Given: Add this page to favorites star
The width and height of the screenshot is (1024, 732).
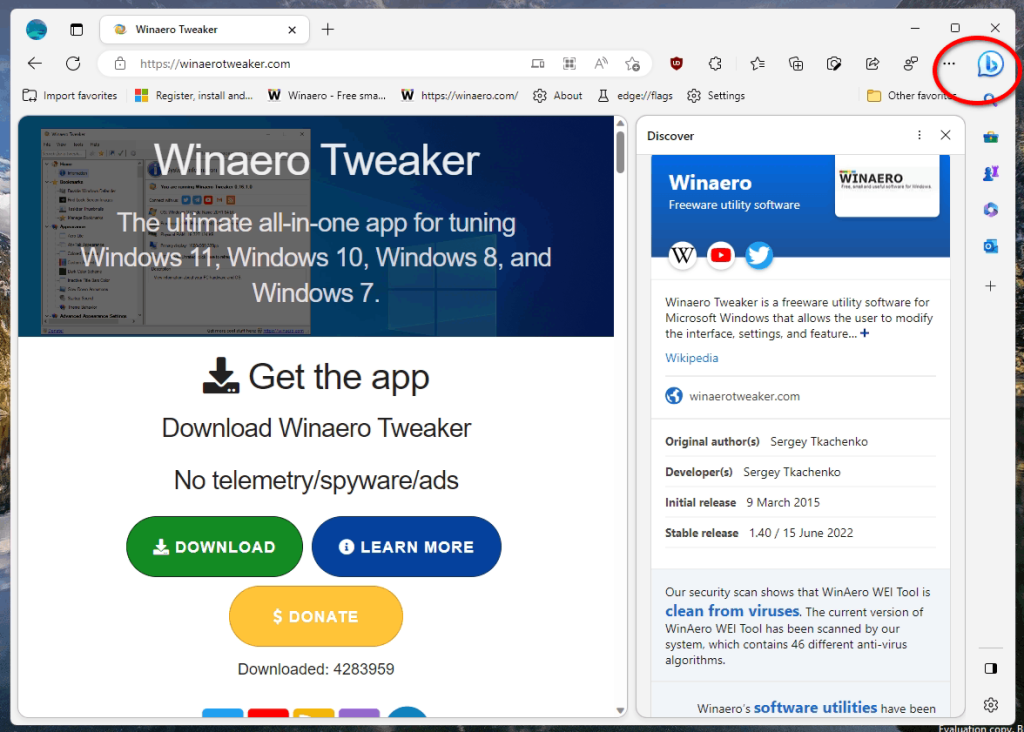Looking at the screenshot, I should [632, 63].
